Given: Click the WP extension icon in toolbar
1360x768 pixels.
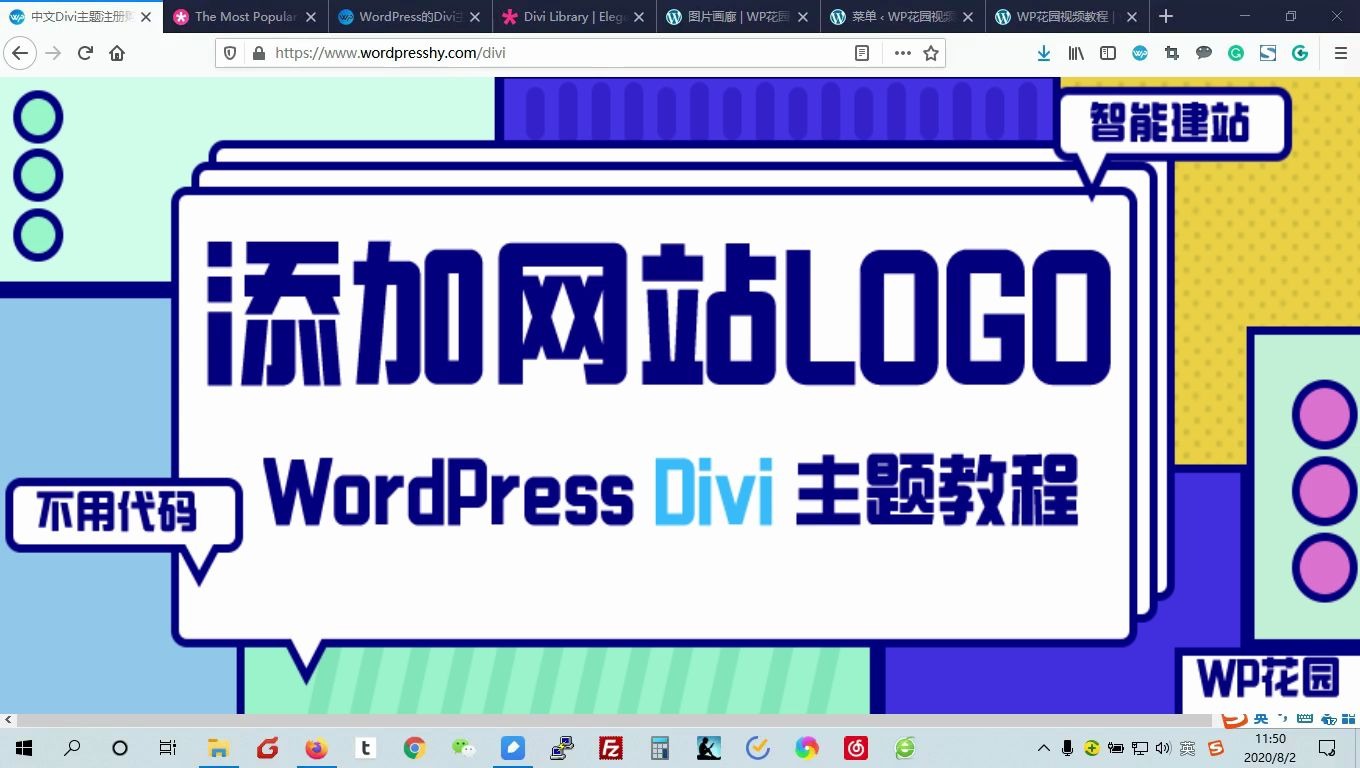Looking at the screenshot, I should [1140, 53].
